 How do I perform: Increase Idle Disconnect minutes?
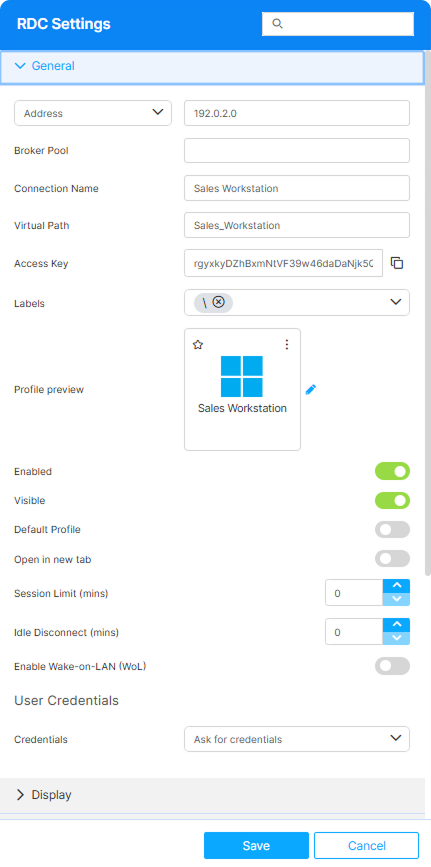click(x=396, y=625)
